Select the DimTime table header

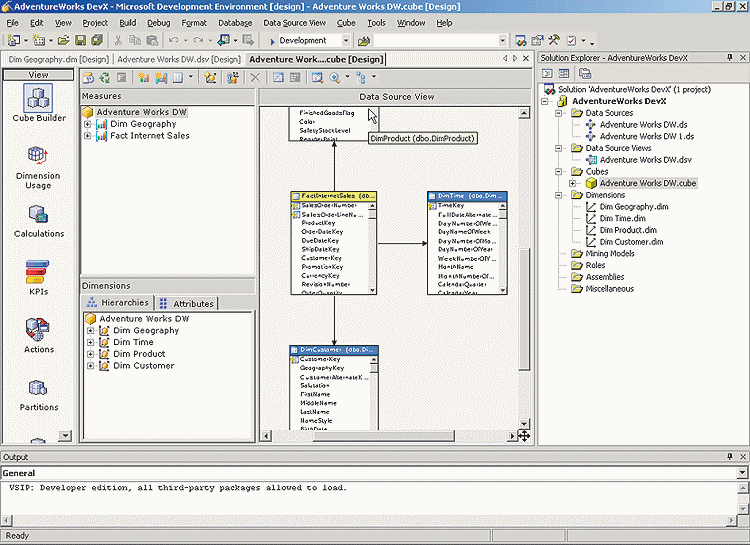pos(467,196)
